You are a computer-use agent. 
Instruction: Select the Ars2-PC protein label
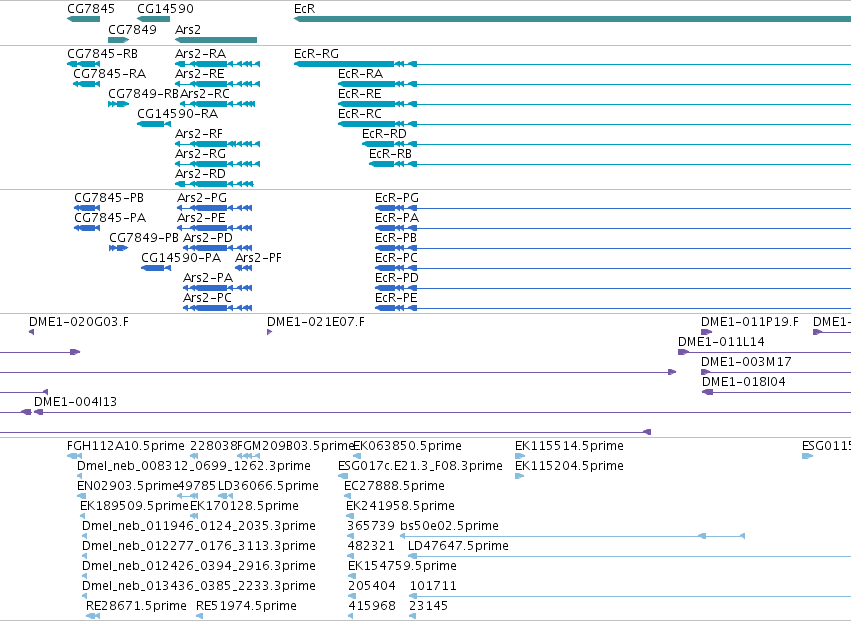[207, 298]
